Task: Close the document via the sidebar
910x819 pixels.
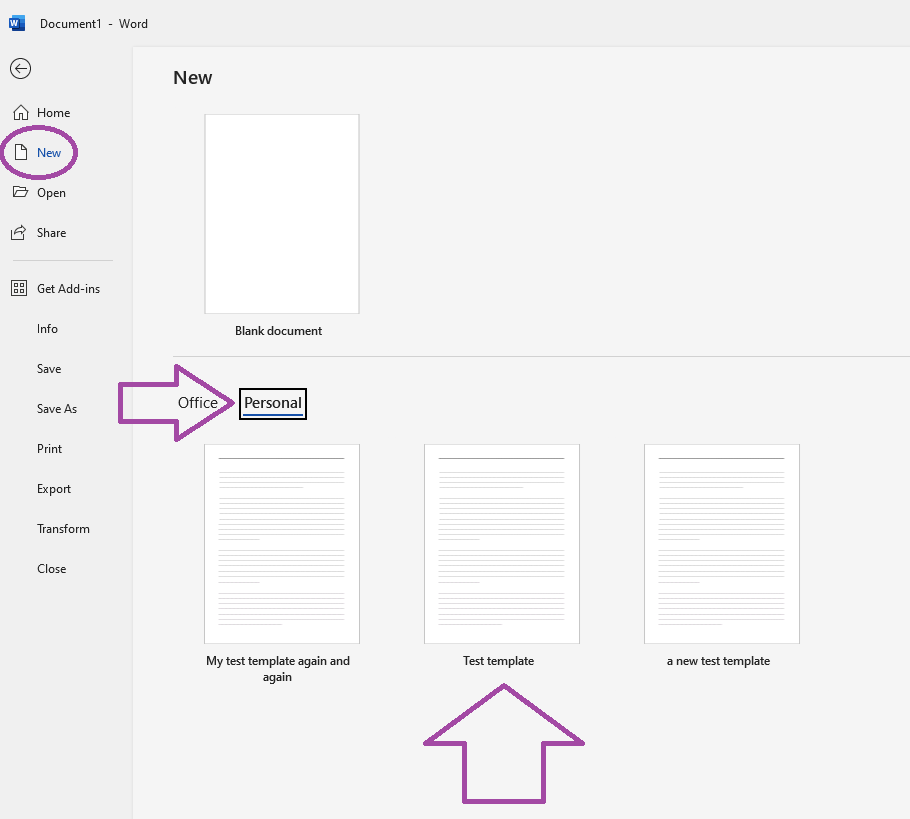Action: [51, 568]
